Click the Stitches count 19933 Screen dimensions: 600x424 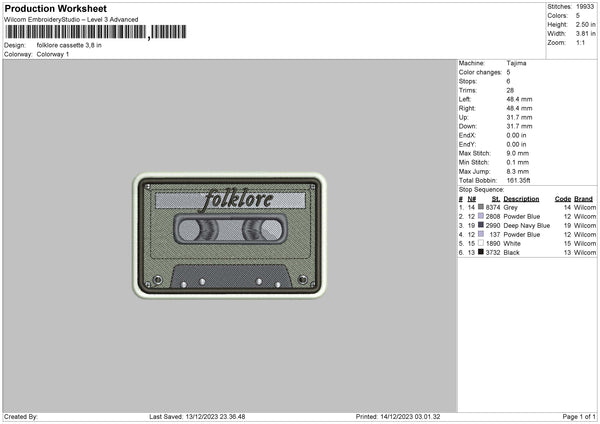click(585, 7)
